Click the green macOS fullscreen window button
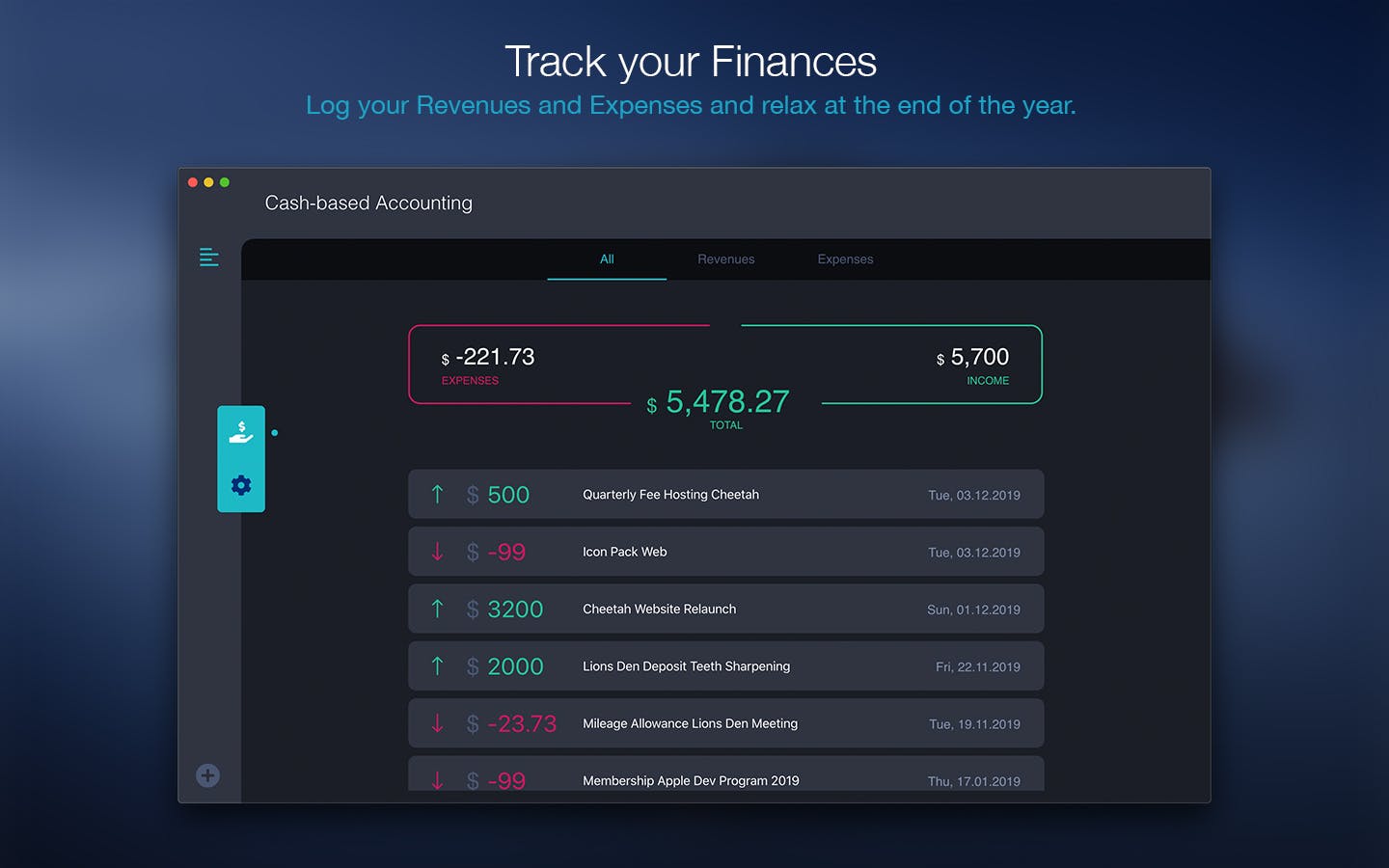The image size is (1389, 868). (225, 182)
